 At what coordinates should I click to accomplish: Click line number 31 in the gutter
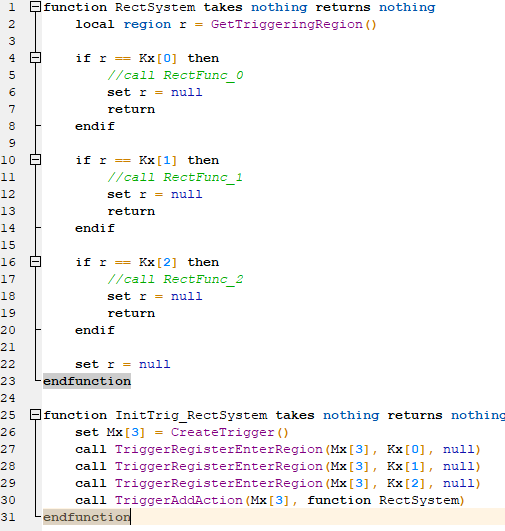8,517
